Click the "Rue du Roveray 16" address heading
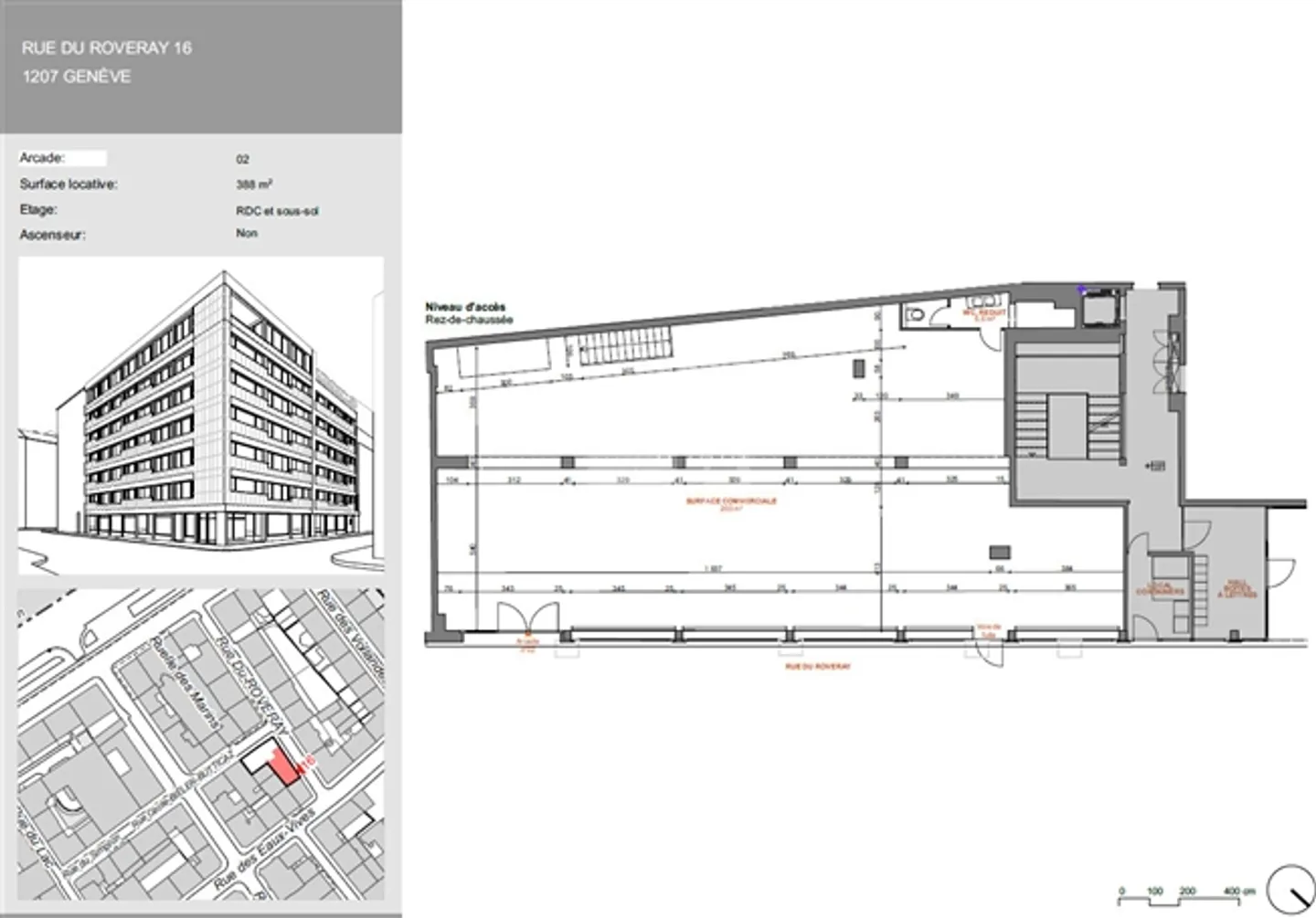 click(107, 48)
